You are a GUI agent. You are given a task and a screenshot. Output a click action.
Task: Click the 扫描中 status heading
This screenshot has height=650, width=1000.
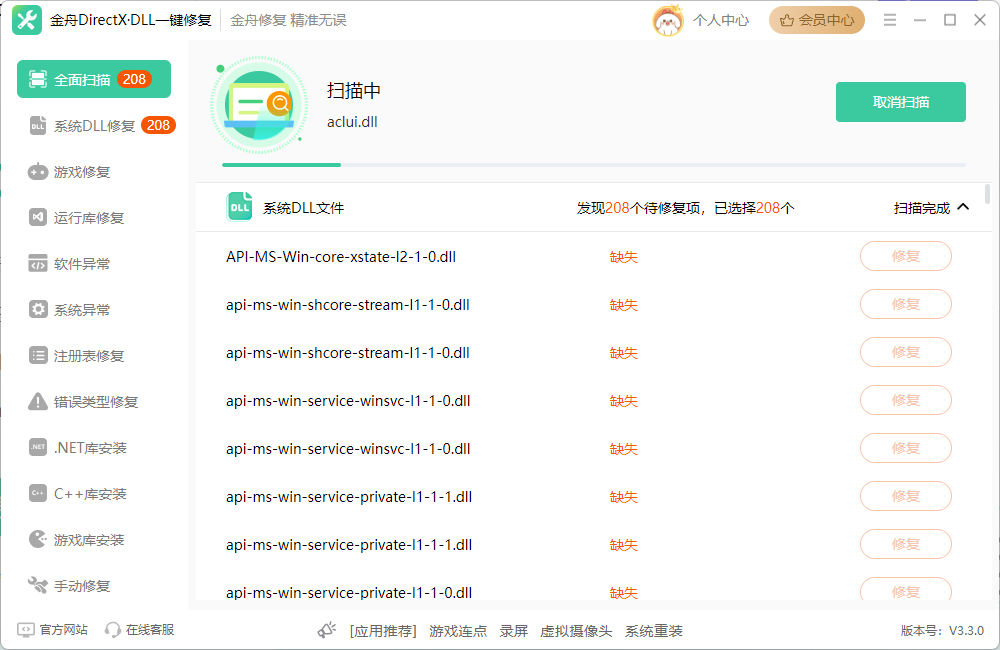(x=354, y=91)
